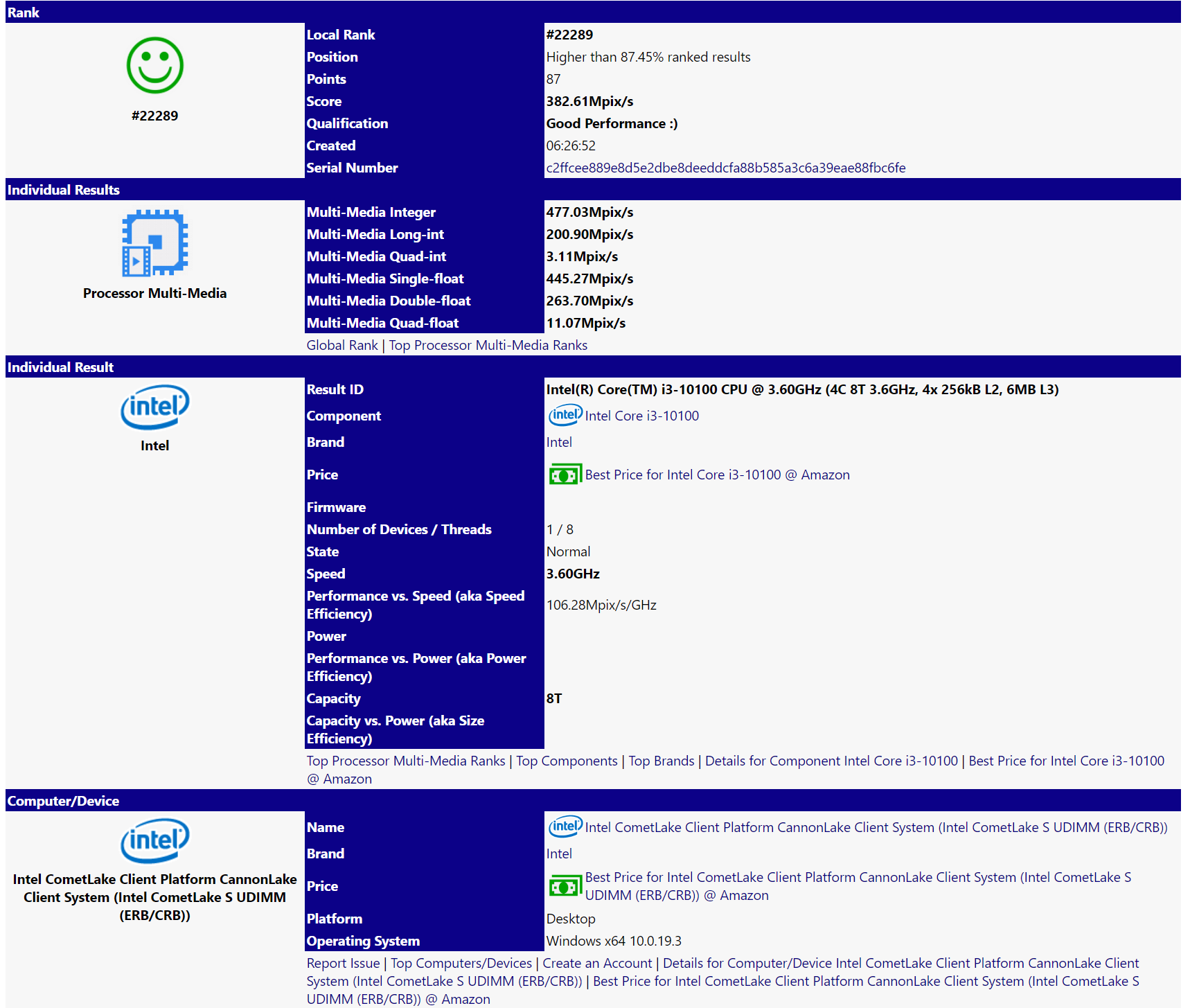Screen dimensions: 1190x1008
Task: Open Details for Component Intel Core i3-10100 link
Action: pos(831,761)
